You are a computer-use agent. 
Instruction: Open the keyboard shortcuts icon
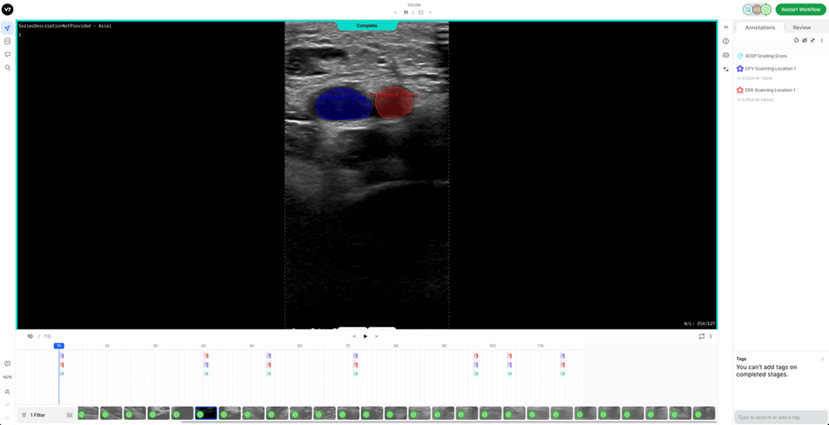[726, 55]
